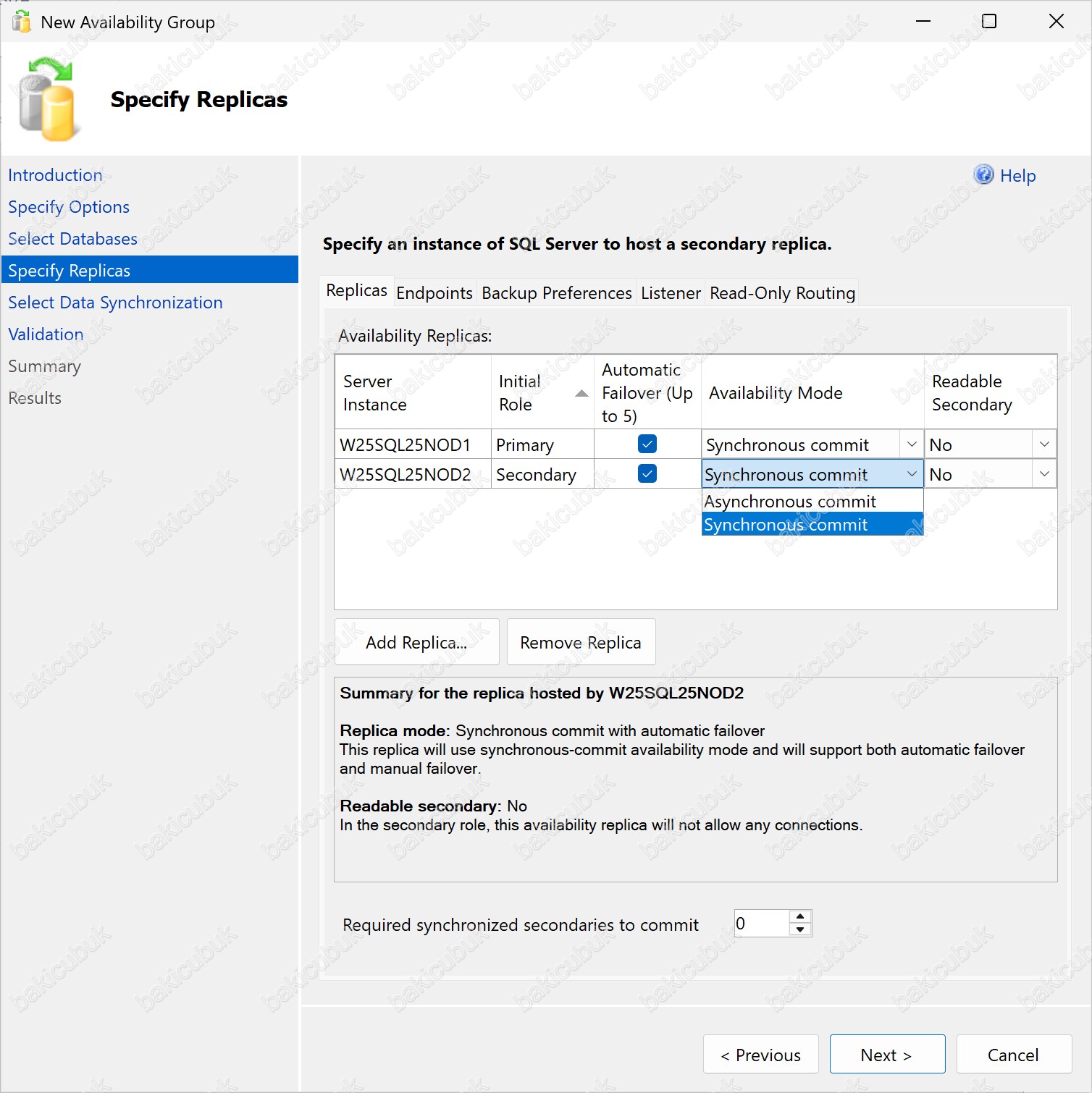Navigate to Select Data Synchronization page
Screen dimensions: 1092x1093
pyautogui.click(x=115, y=303)
